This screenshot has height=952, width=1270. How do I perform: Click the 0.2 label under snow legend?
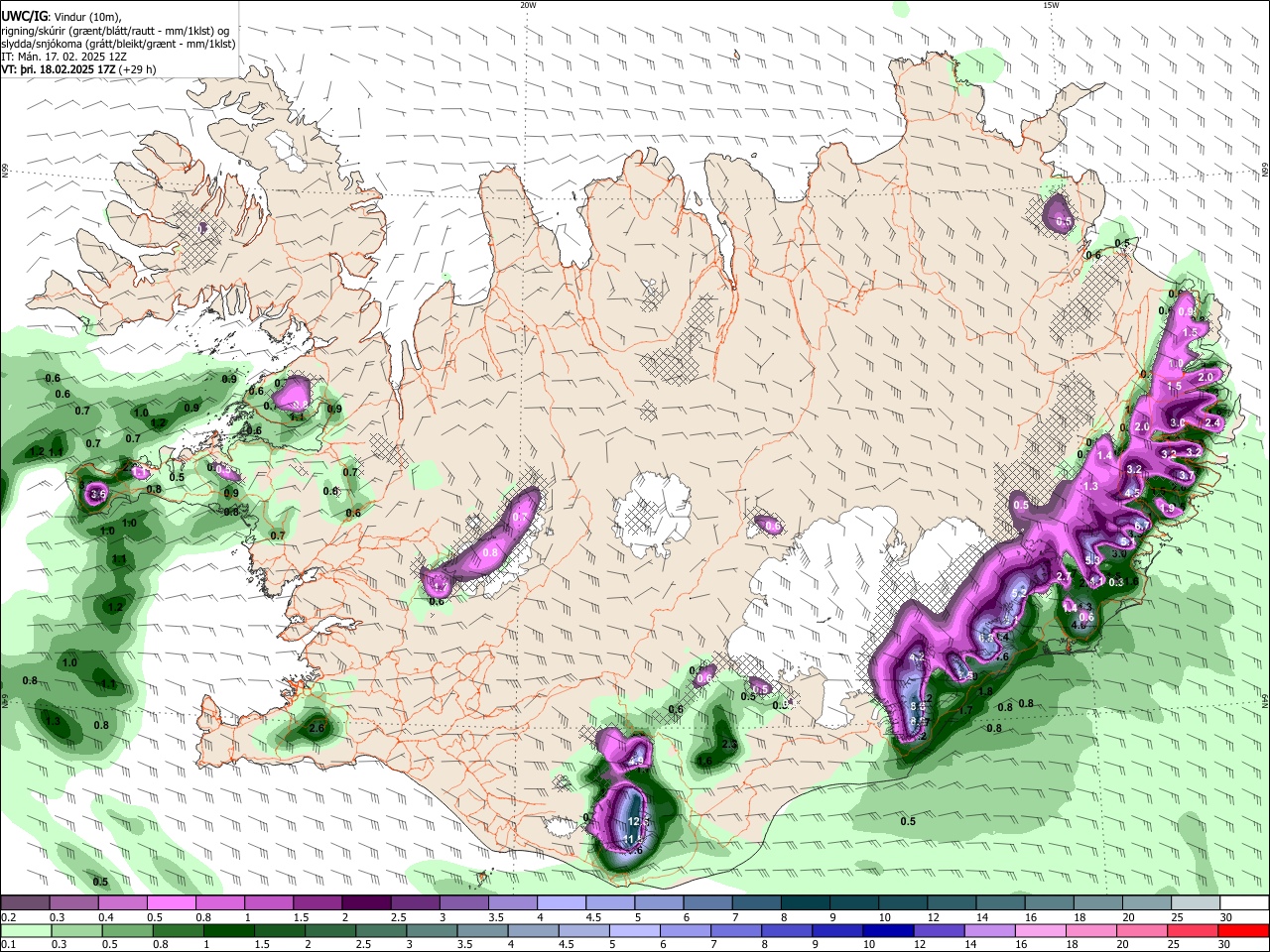8,917
